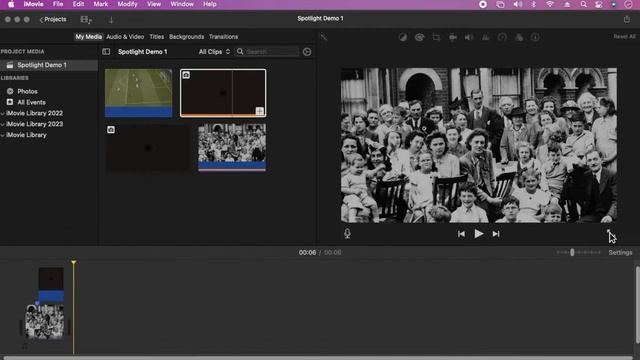Click the browser clip settings circle icon
This screenshot has width=640, height=360.
coord(307,52)
